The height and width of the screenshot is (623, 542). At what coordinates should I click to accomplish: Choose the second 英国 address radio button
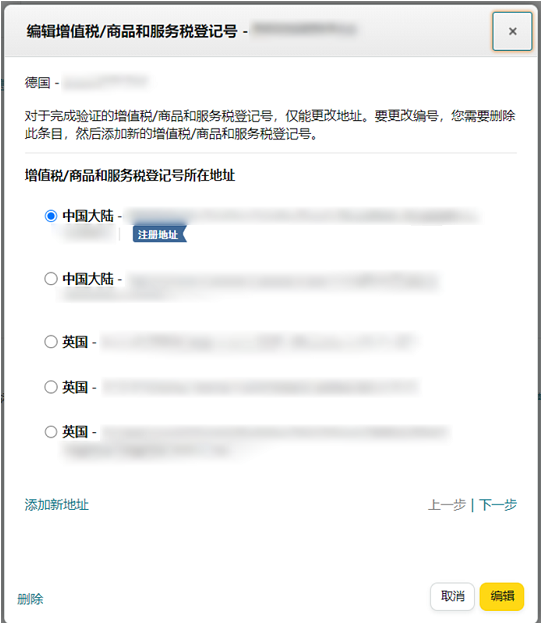tap(51, 387)
